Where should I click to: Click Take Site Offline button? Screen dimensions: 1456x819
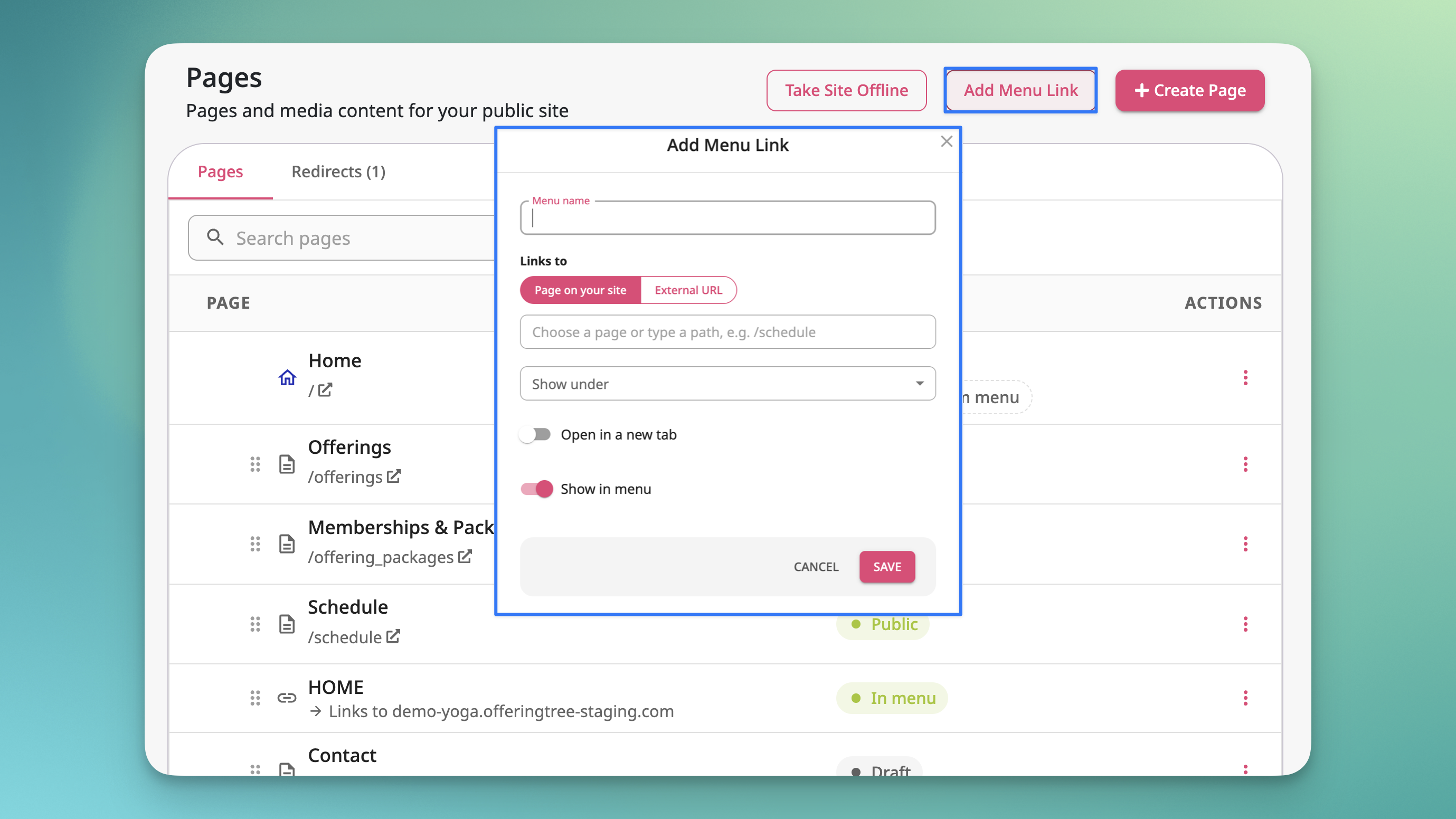tap(846, 90)
